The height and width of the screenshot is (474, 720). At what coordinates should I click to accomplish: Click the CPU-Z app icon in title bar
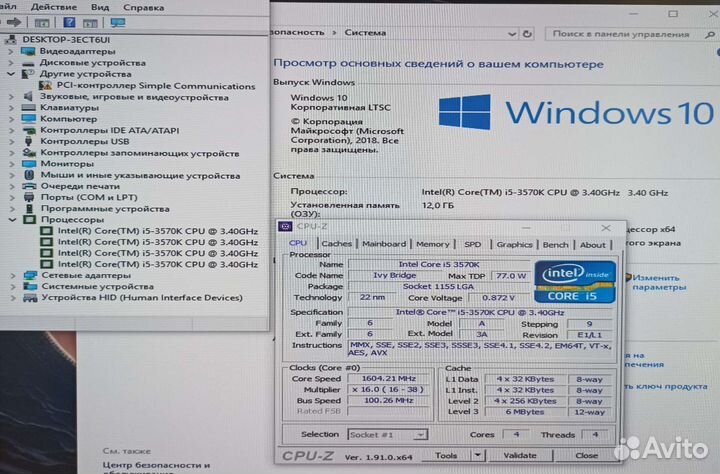coord(285,226)
